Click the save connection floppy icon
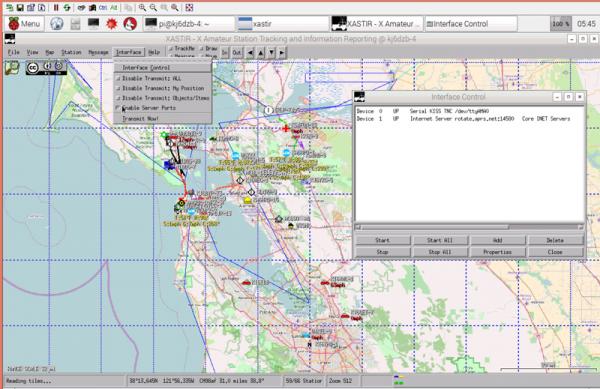 (x=20, y=7)
